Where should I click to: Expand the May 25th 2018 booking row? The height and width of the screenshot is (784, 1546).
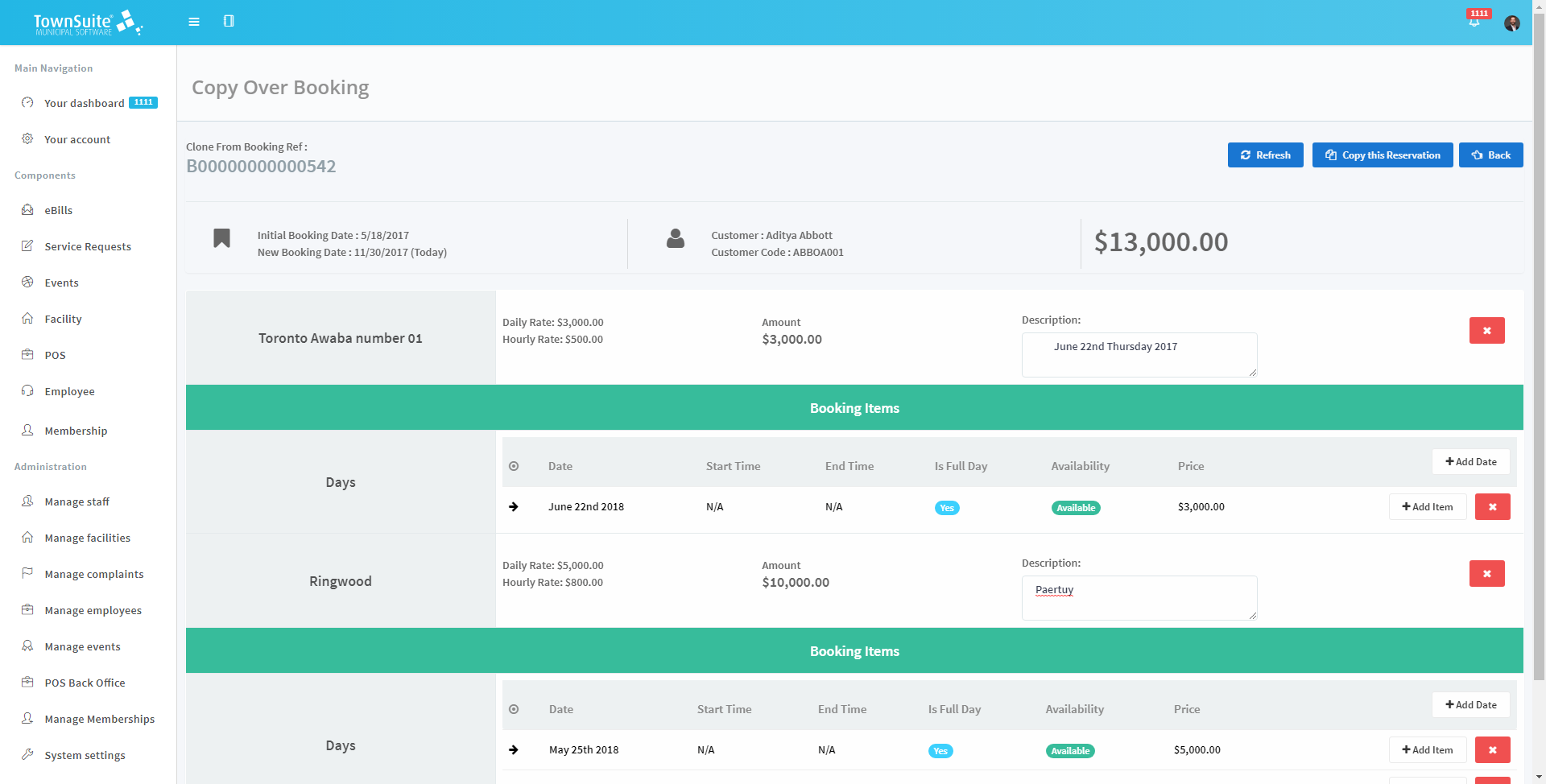[515, 749]
